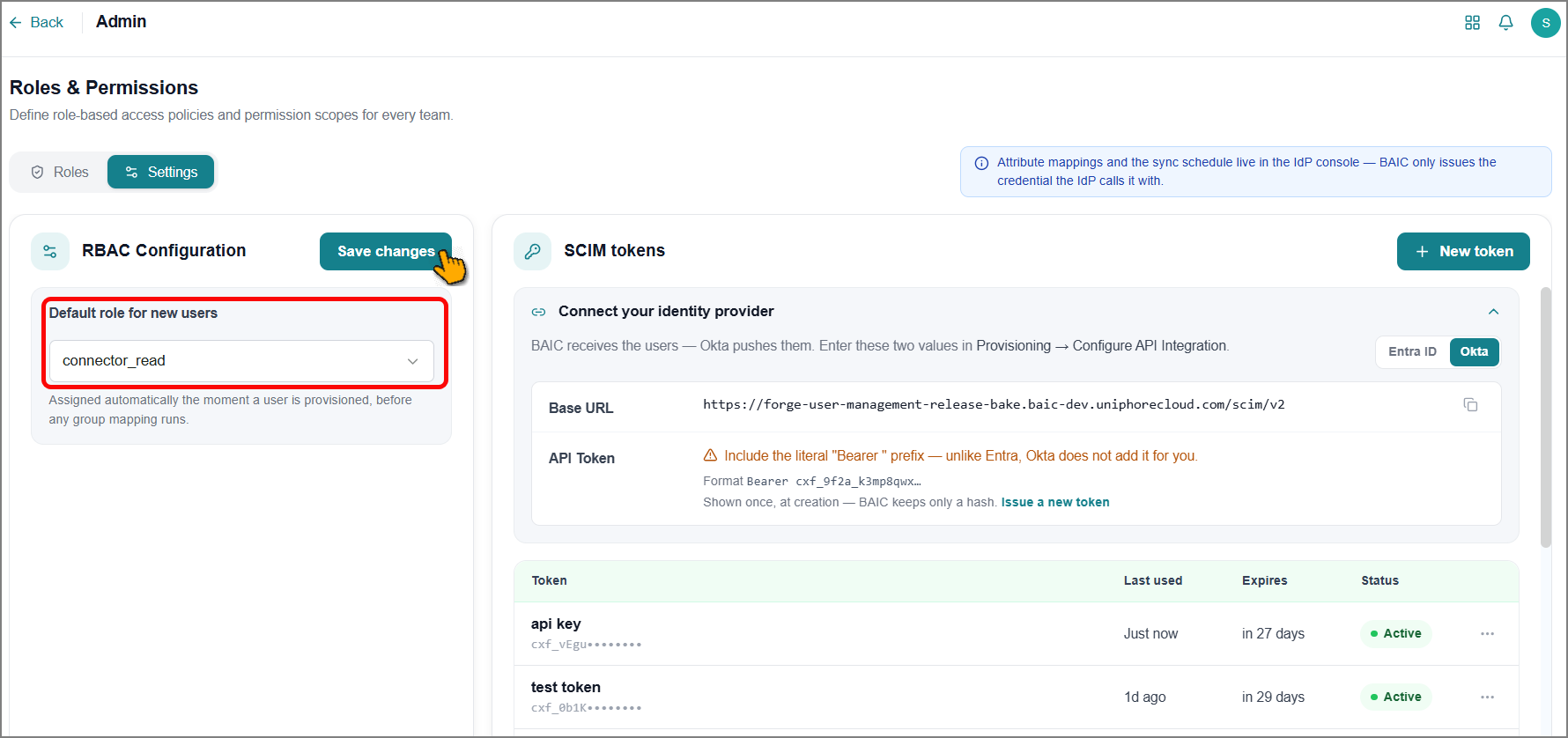This screenshot has width=1568, height=738.
Task: Click the Active status of test token
Action: (1395, 697)
